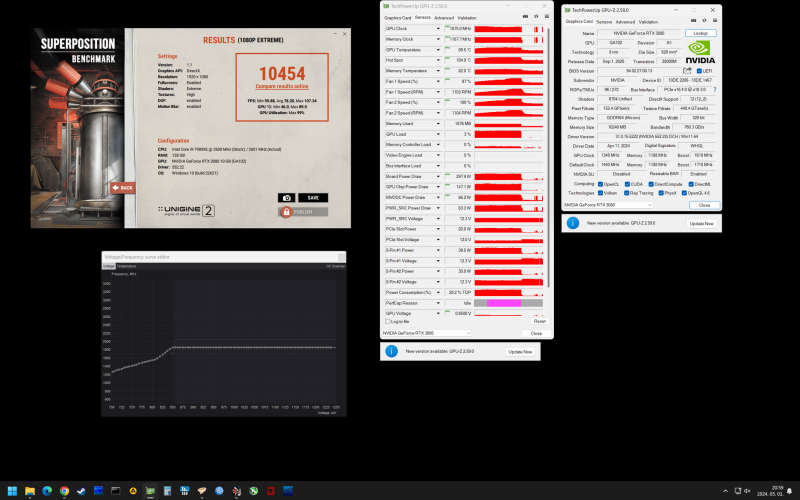Viewport: 800px width, 500px height.
Task: Click the blue info icon under the Sensors window
Action: (391, 351)
